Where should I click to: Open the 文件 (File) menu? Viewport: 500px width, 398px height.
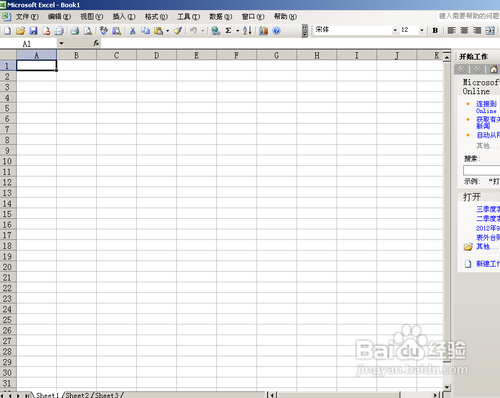[27, 16]
